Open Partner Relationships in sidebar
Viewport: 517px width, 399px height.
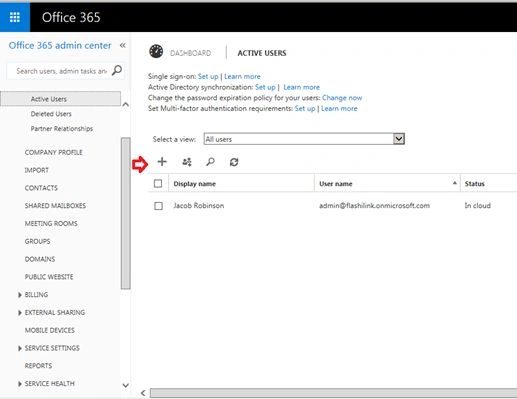[62, 129]
